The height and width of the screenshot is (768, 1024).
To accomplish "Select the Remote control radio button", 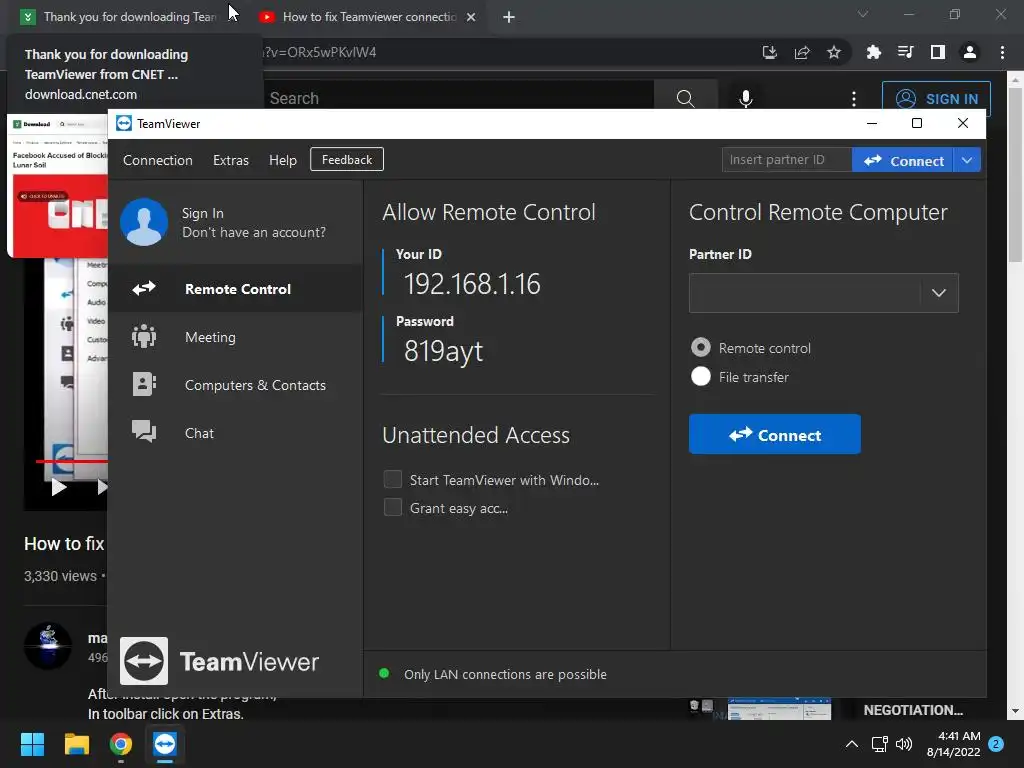I will (x=701, y=347).
